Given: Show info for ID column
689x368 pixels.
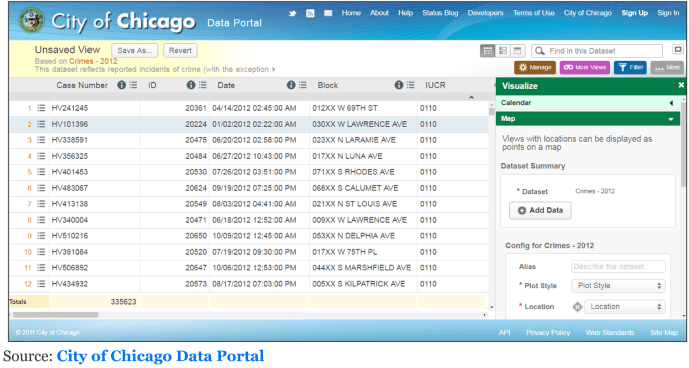Looking at the screenshot, I should 191,85.
